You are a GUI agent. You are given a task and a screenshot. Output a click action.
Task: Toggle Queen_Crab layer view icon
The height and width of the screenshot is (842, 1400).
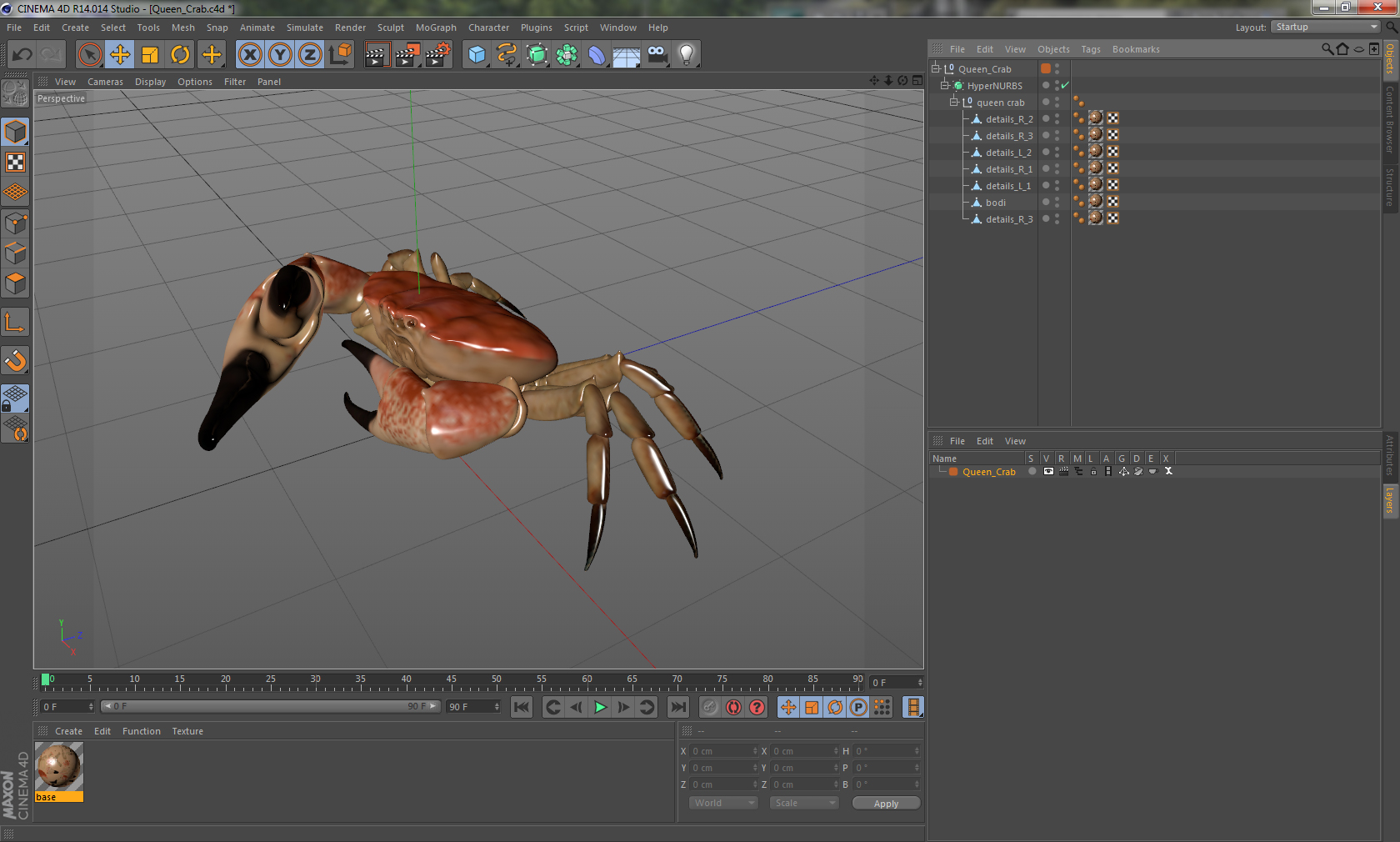click(1048, 472)
